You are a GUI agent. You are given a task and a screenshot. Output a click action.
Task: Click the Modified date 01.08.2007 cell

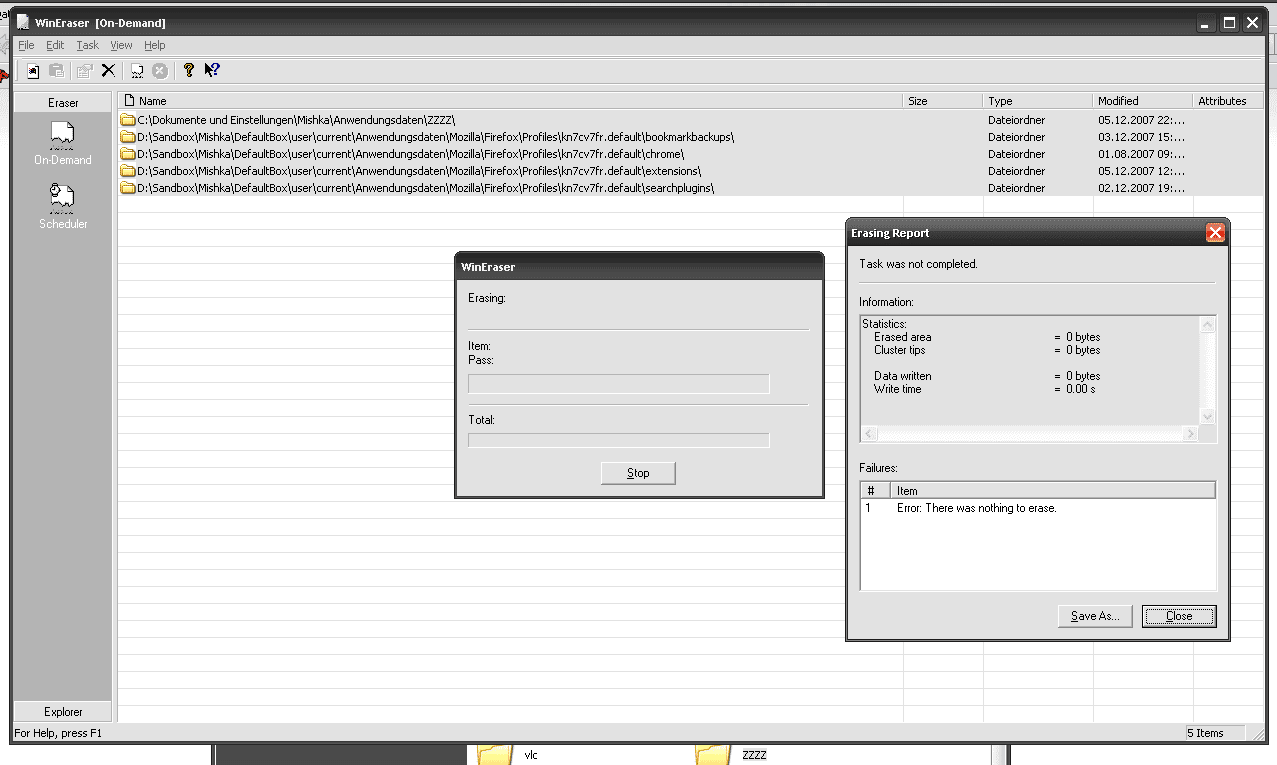pyautogui.click(x=1141, y=154)
